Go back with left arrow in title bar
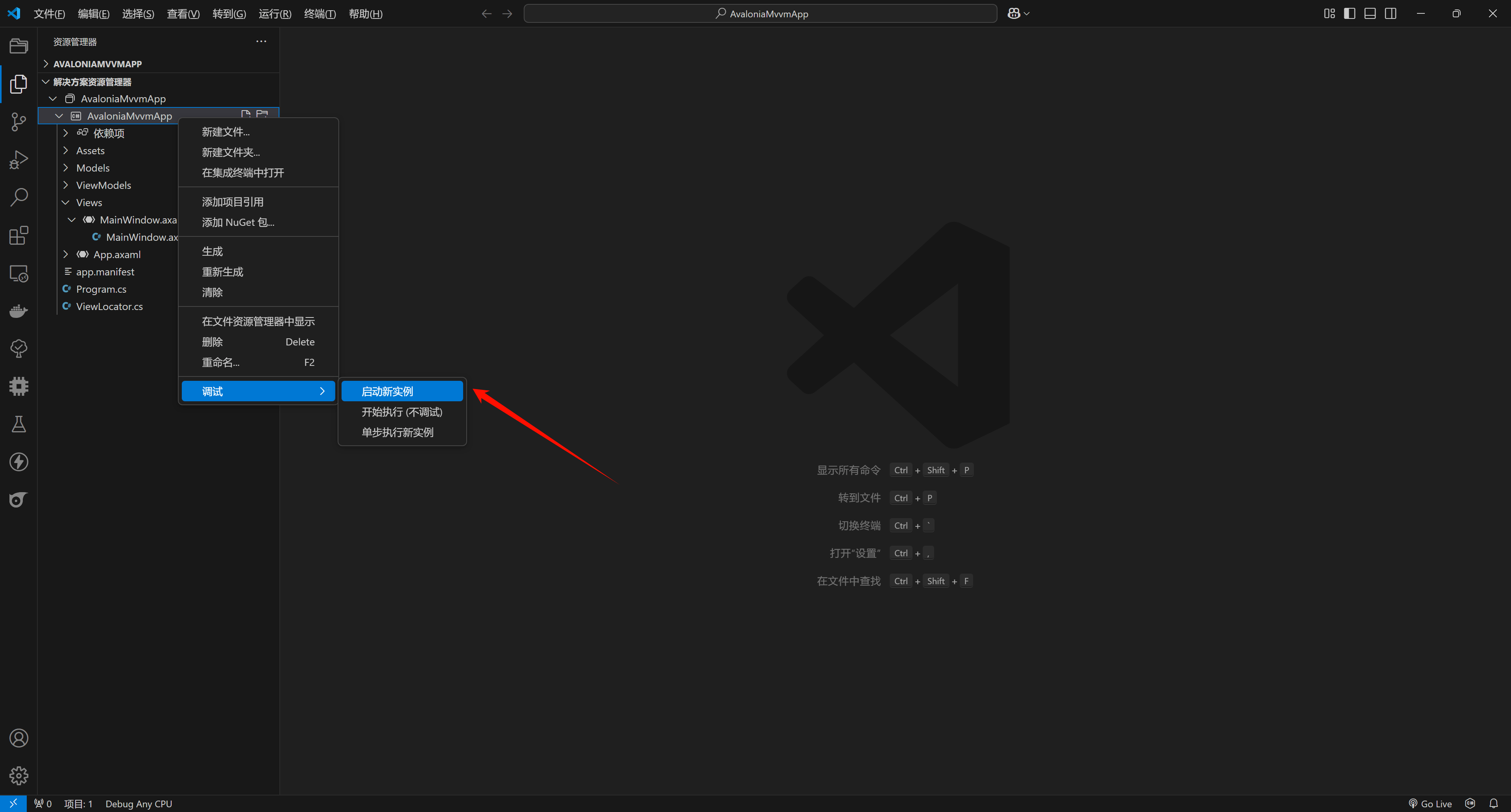1511x812 pixels. 486,13
